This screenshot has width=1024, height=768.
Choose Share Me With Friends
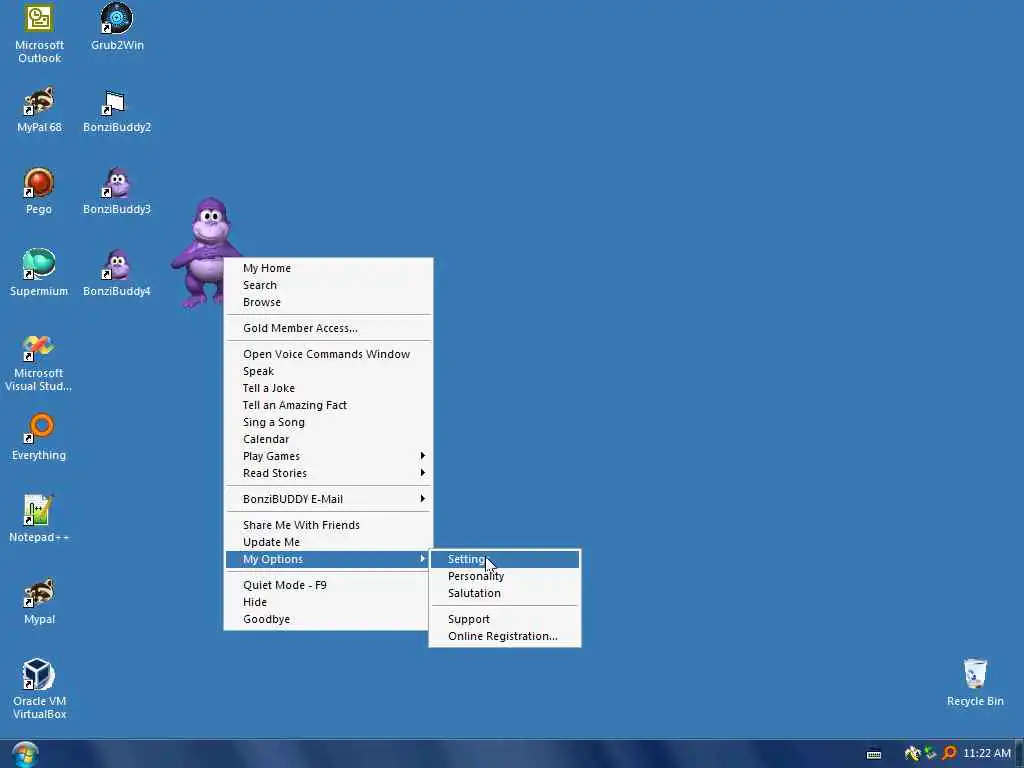(x=328, y=525)
